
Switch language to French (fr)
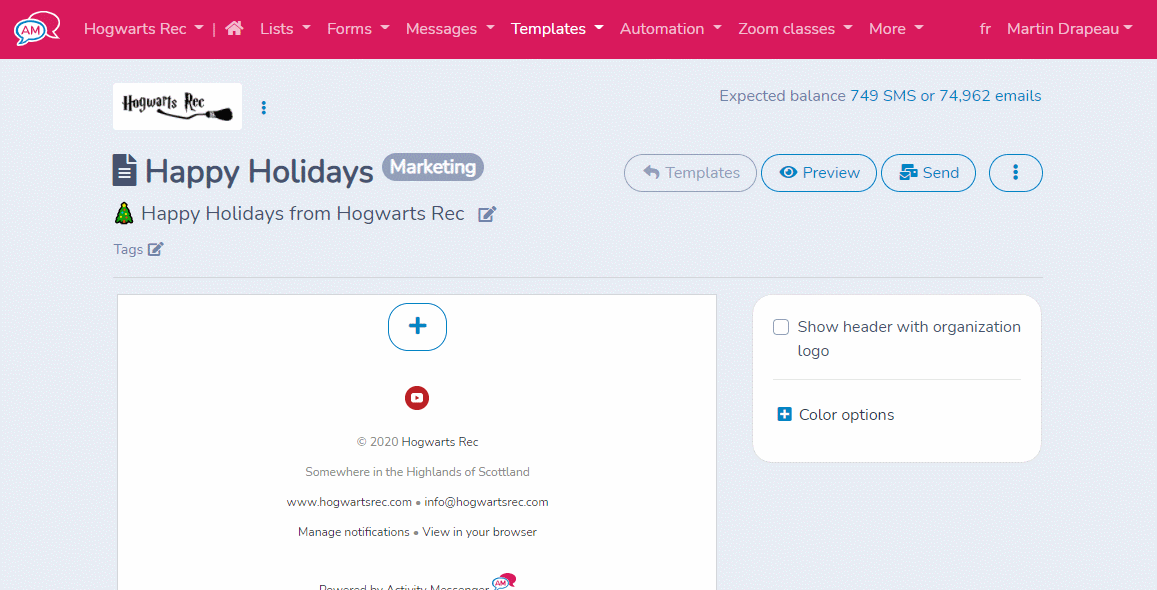click(985, 29)
